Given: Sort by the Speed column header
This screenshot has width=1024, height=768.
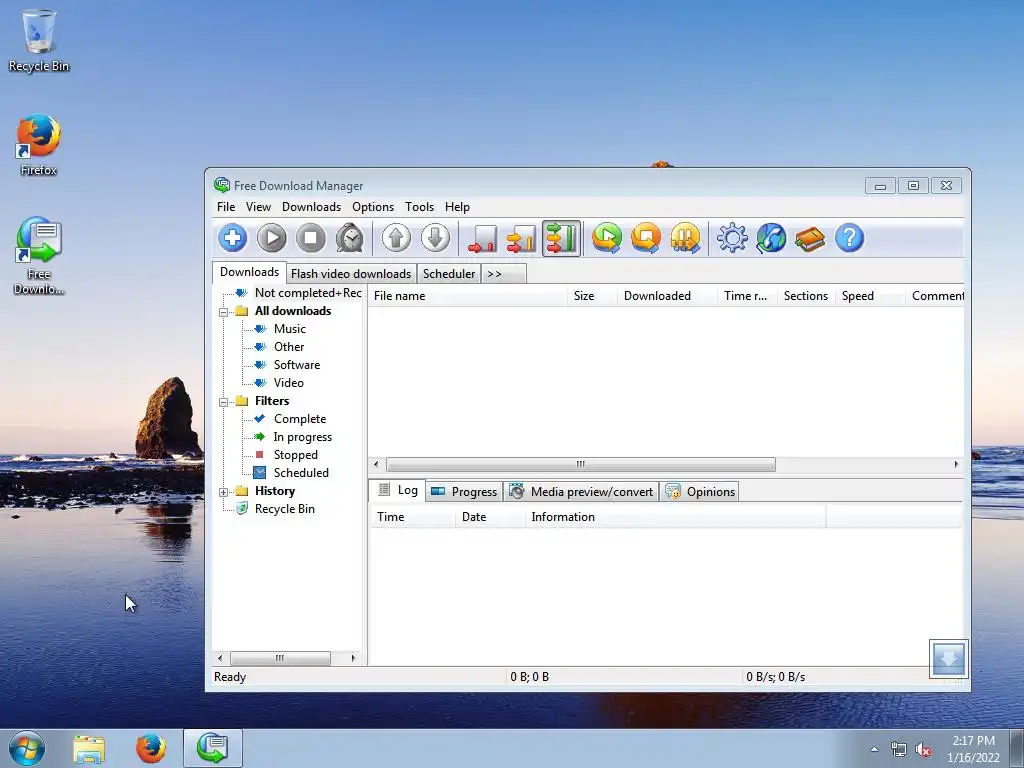Looking at the screenshot, I should [870, 296].
